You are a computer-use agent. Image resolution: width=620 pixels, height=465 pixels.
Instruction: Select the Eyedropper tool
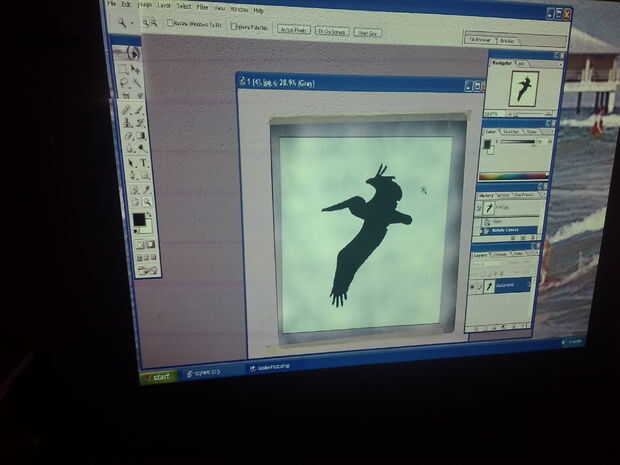[x=146, y=189]
